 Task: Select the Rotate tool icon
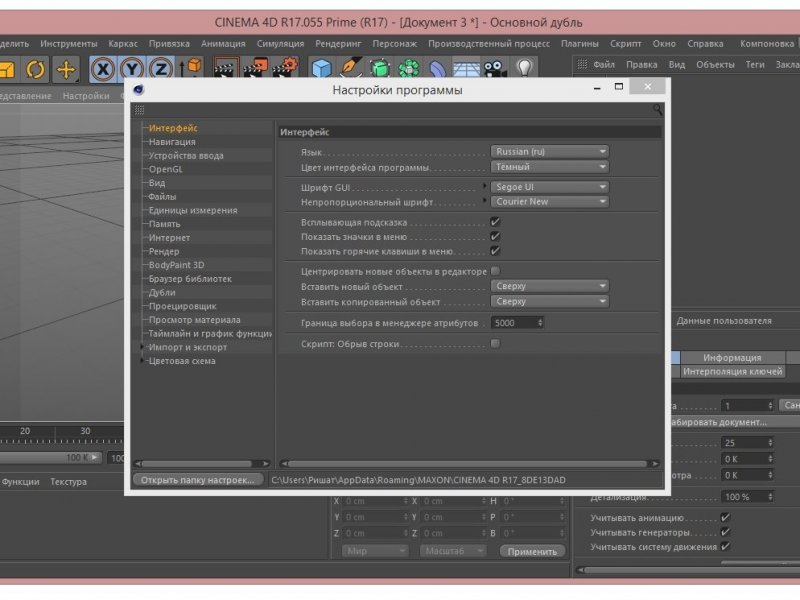[x=35, y=69]
